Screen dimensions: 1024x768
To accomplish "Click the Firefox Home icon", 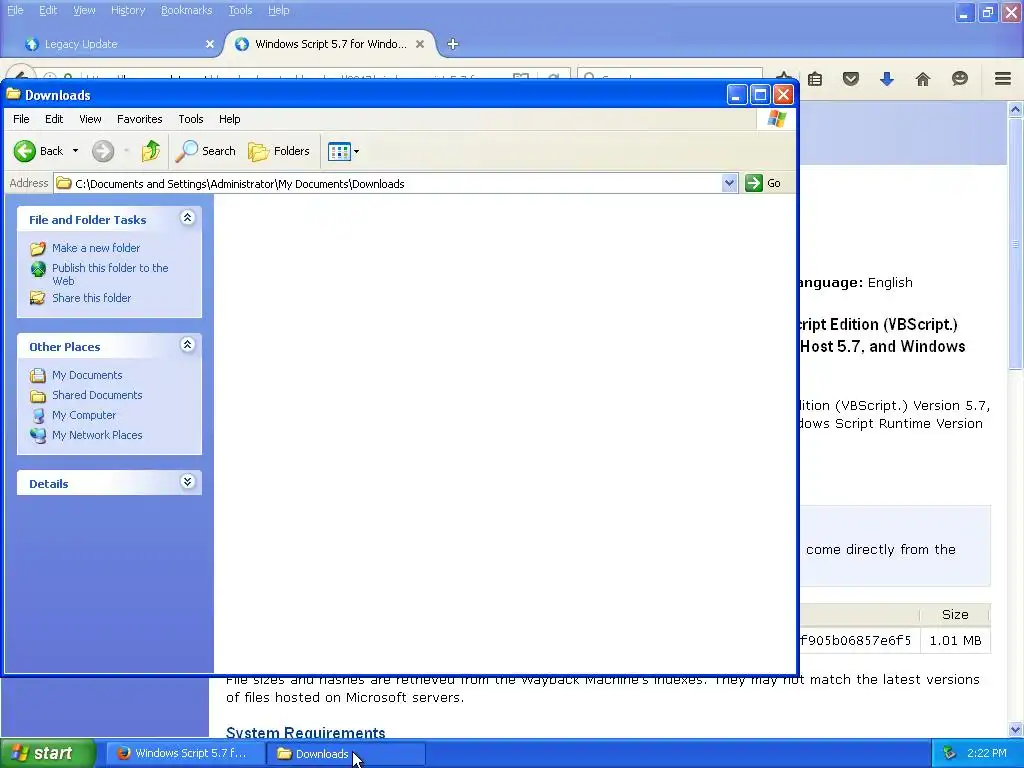I will point(923,79).
